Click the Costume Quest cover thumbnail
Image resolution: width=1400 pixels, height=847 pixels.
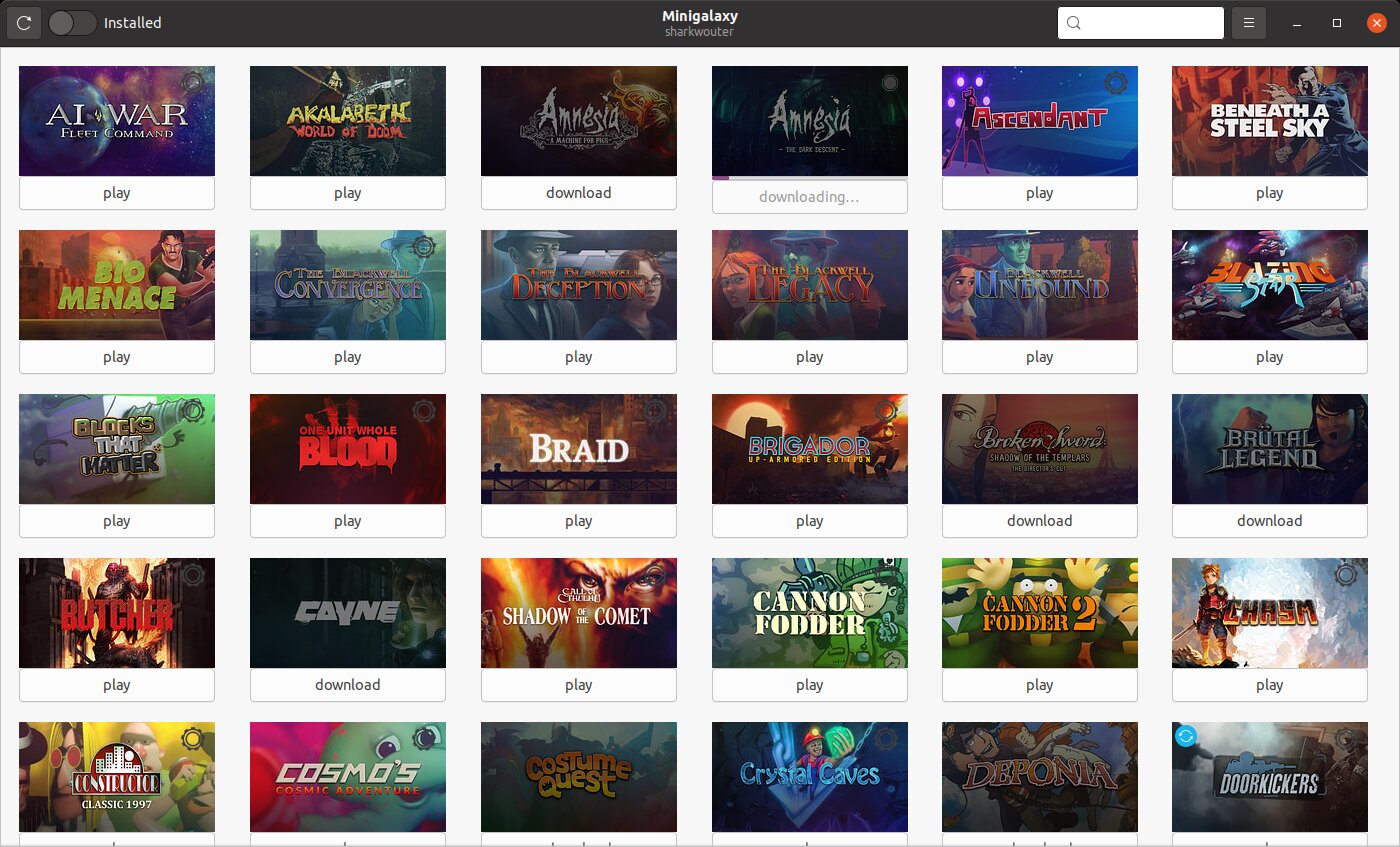[x=579, y=777]
